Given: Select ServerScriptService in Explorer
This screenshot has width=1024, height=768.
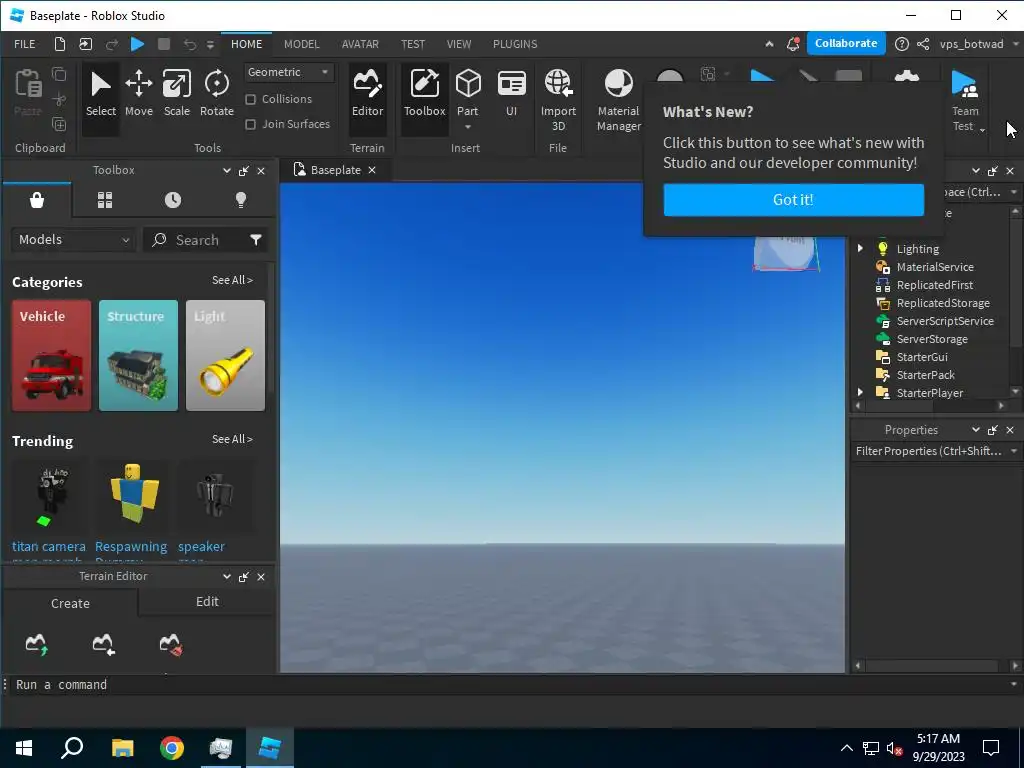Looking at the screenshot, I should click(944, 321).
